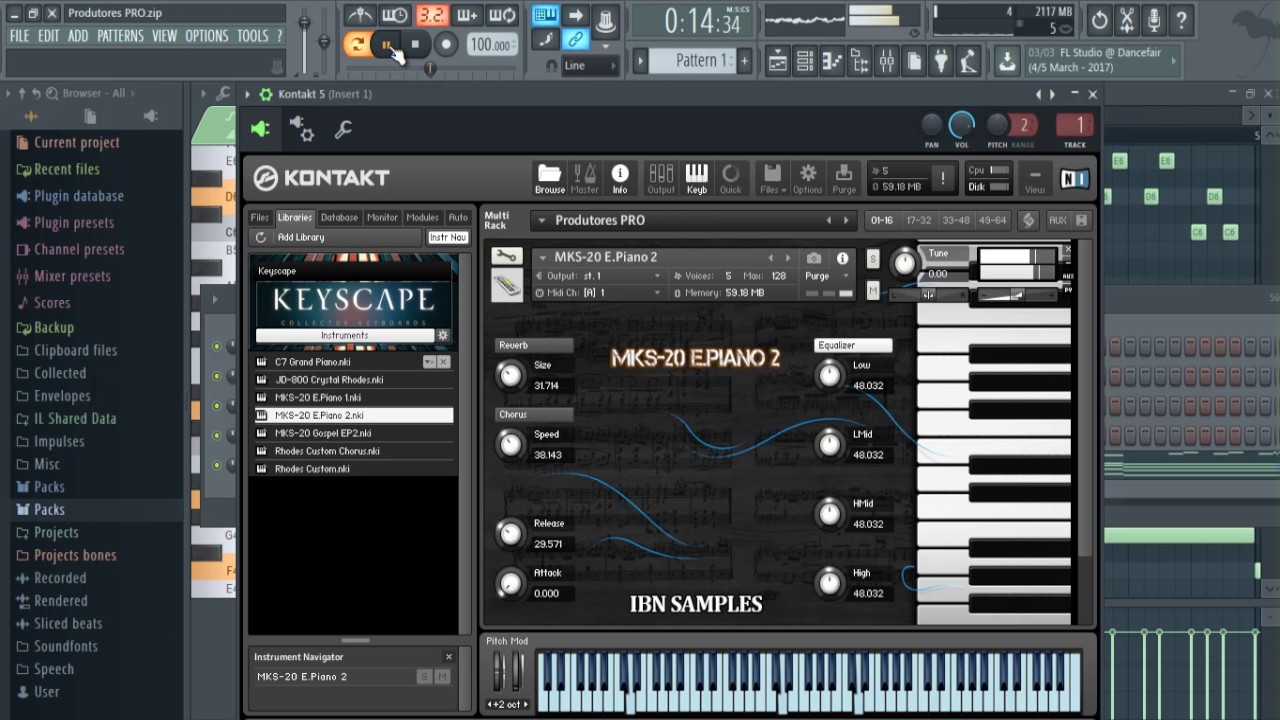
Task: Toggle Kontakt Master editor view
Action: tap(584, 178)
